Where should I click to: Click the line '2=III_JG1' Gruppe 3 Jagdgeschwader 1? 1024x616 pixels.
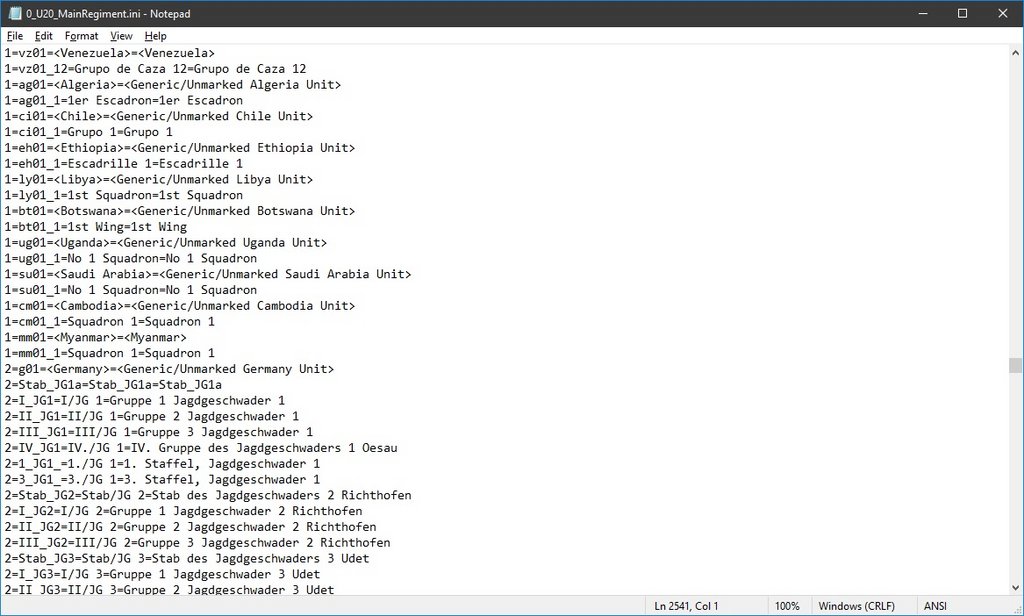[159, 432]
